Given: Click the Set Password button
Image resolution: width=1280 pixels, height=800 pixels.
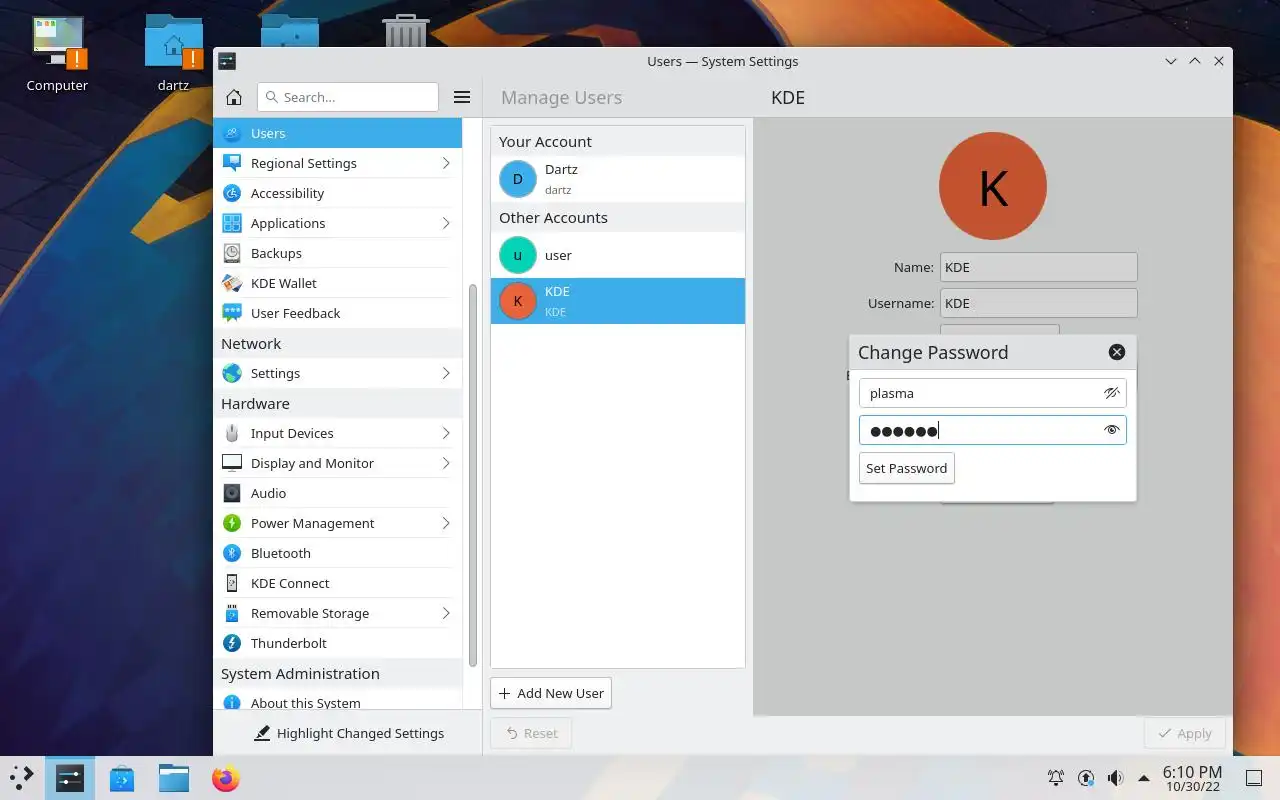Looking at the screenshot, I should [x=907, y=468].
